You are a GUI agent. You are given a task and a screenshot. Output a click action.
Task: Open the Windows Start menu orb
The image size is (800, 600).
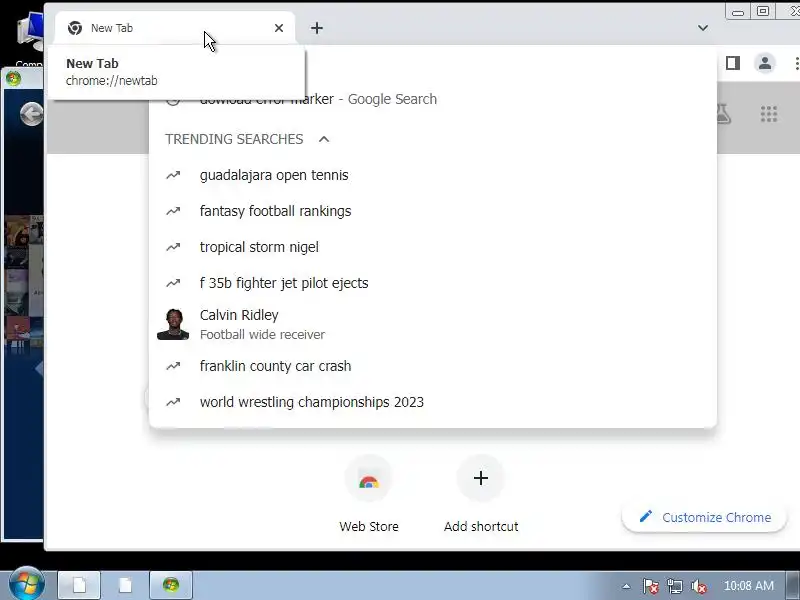(x=27, y=584)
